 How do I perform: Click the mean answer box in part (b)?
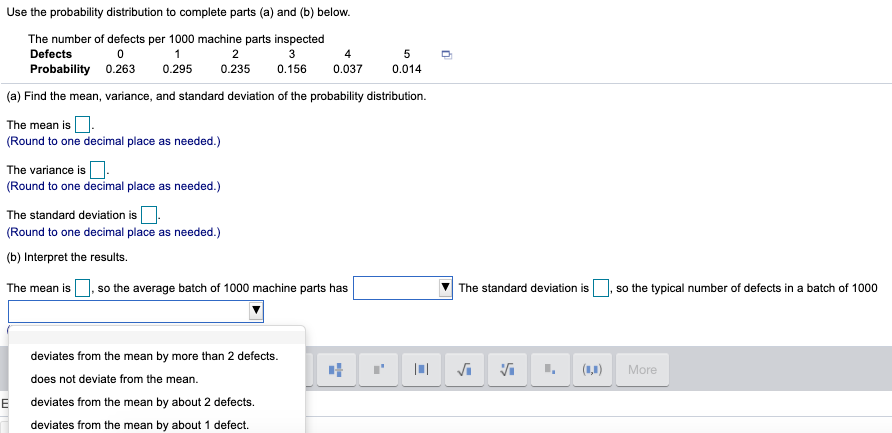(83, 288)
